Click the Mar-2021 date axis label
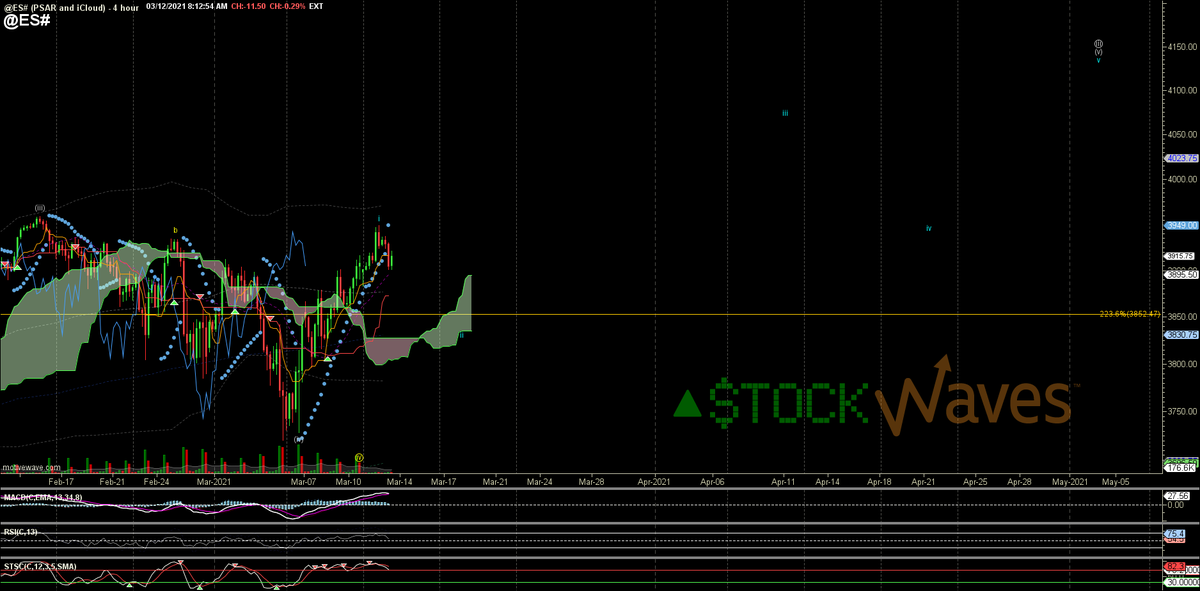Image resolution: width=1200 pixels, height=591 pixels. 214,481
